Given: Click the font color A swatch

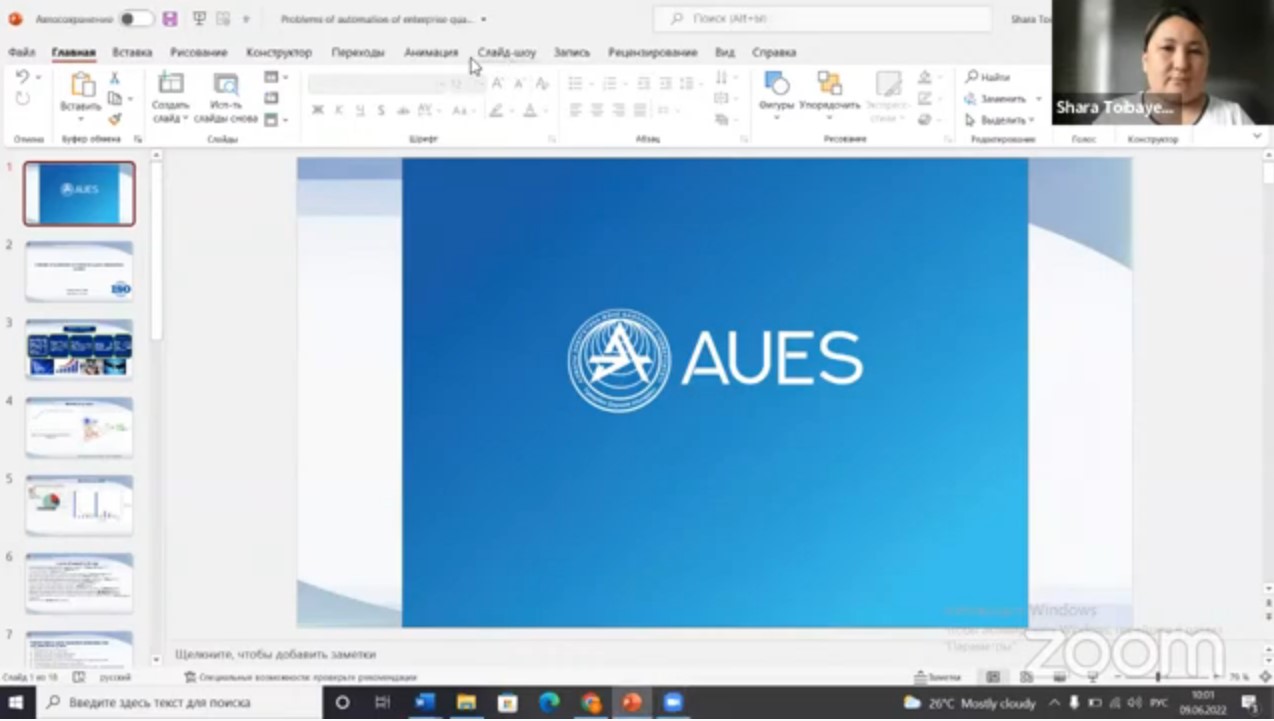Looking at the screenshot, I should coord(530,110).
